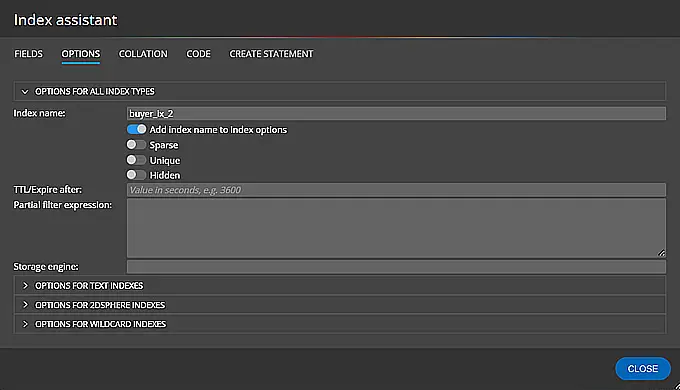Open the Collation tab

[143, 54]
